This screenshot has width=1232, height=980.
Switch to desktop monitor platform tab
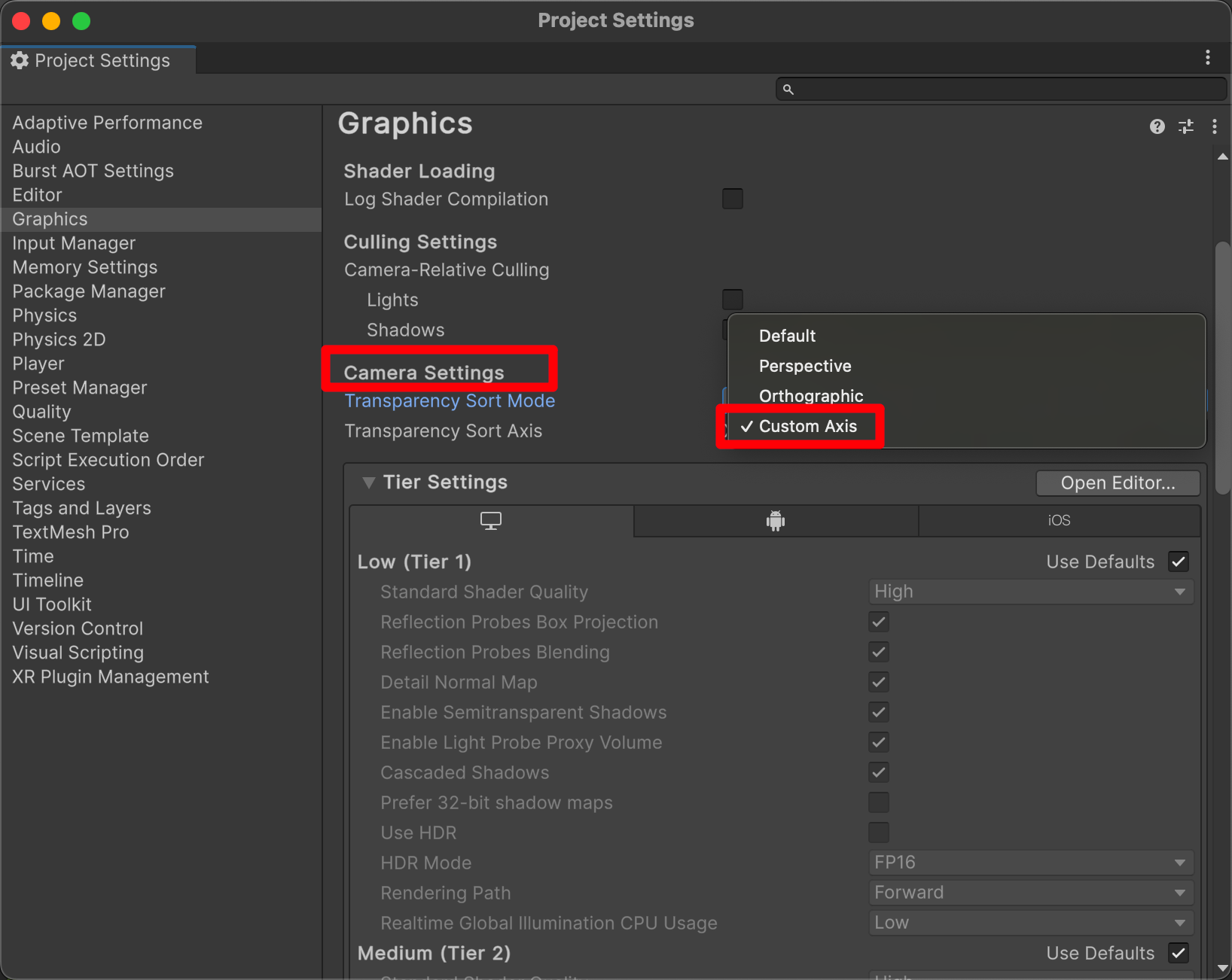(x=491, y=521)
